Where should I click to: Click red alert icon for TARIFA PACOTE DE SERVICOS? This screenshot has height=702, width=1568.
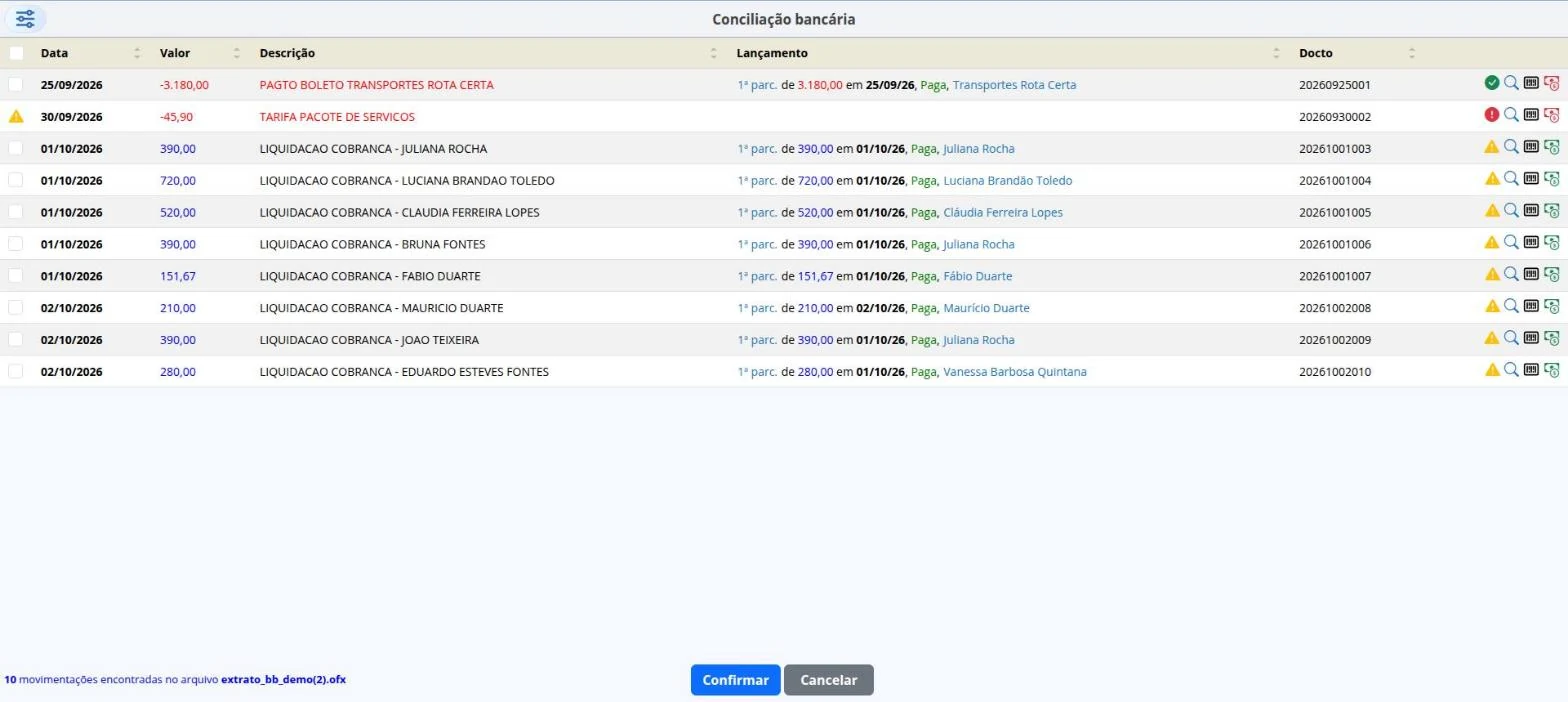click(1492, 115)
